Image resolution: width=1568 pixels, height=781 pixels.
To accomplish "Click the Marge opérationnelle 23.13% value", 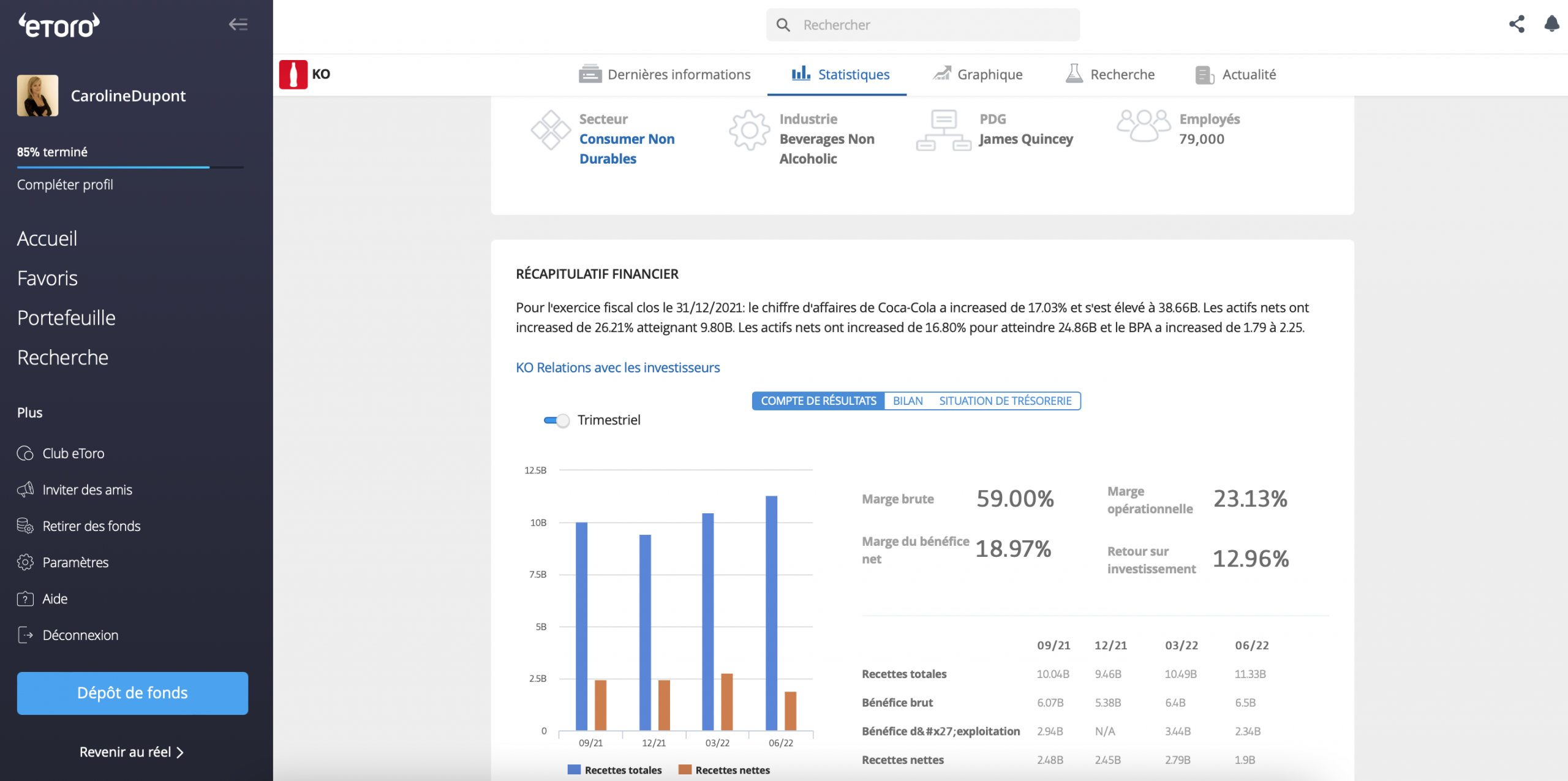I will click(1250, 499).
